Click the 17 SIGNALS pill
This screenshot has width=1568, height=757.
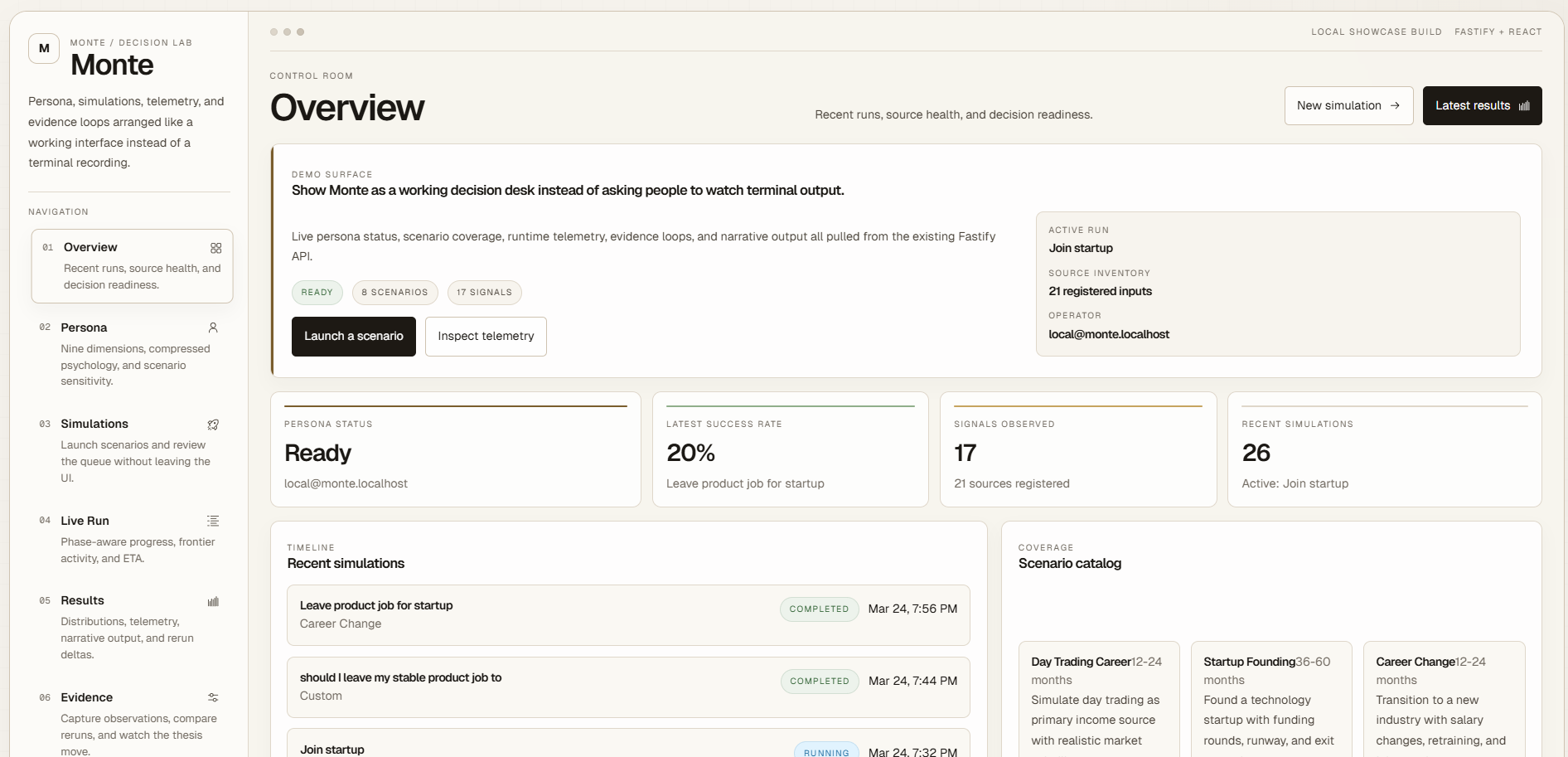(x=484, y=293)
